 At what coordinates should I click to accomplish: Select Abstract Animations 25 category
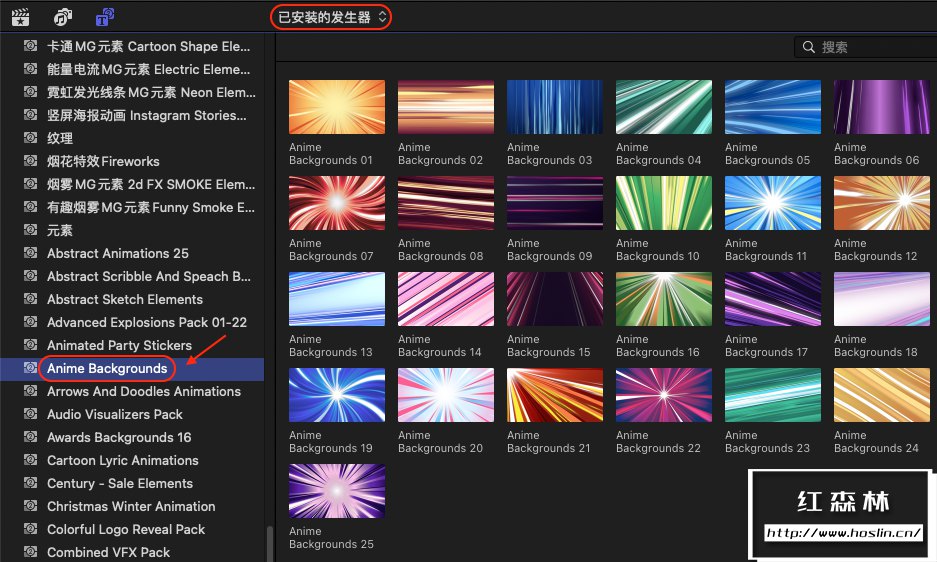[x=132, y=253]
